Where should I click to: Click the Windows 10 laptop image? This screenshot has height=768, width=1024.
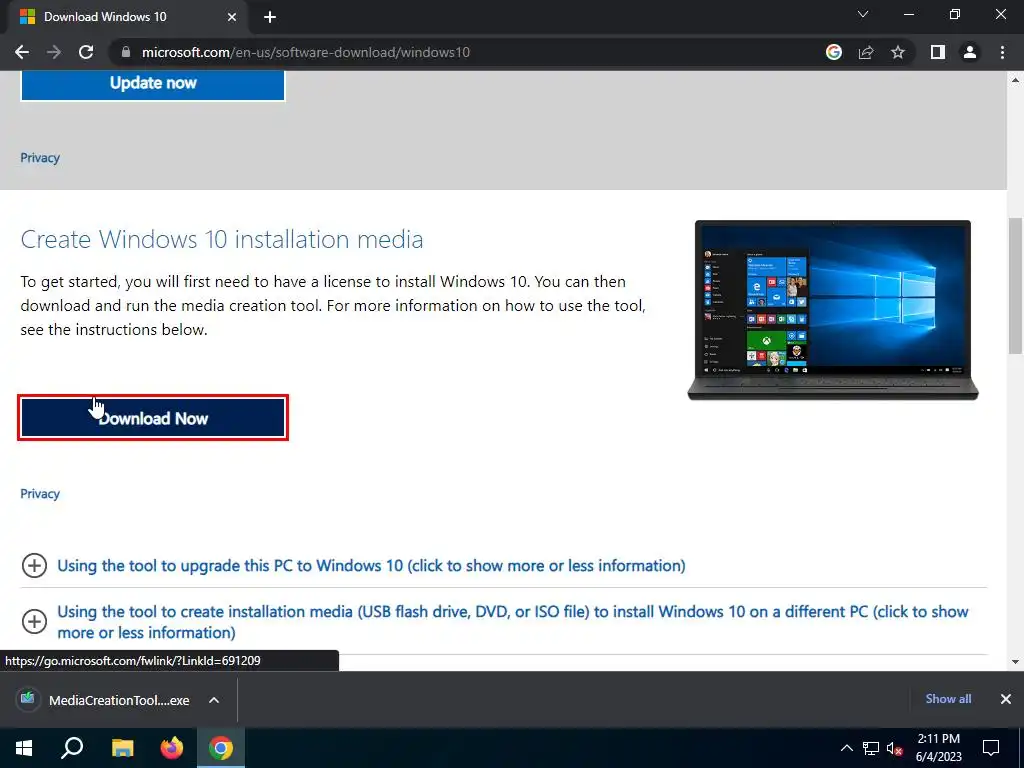coord(833,310)
